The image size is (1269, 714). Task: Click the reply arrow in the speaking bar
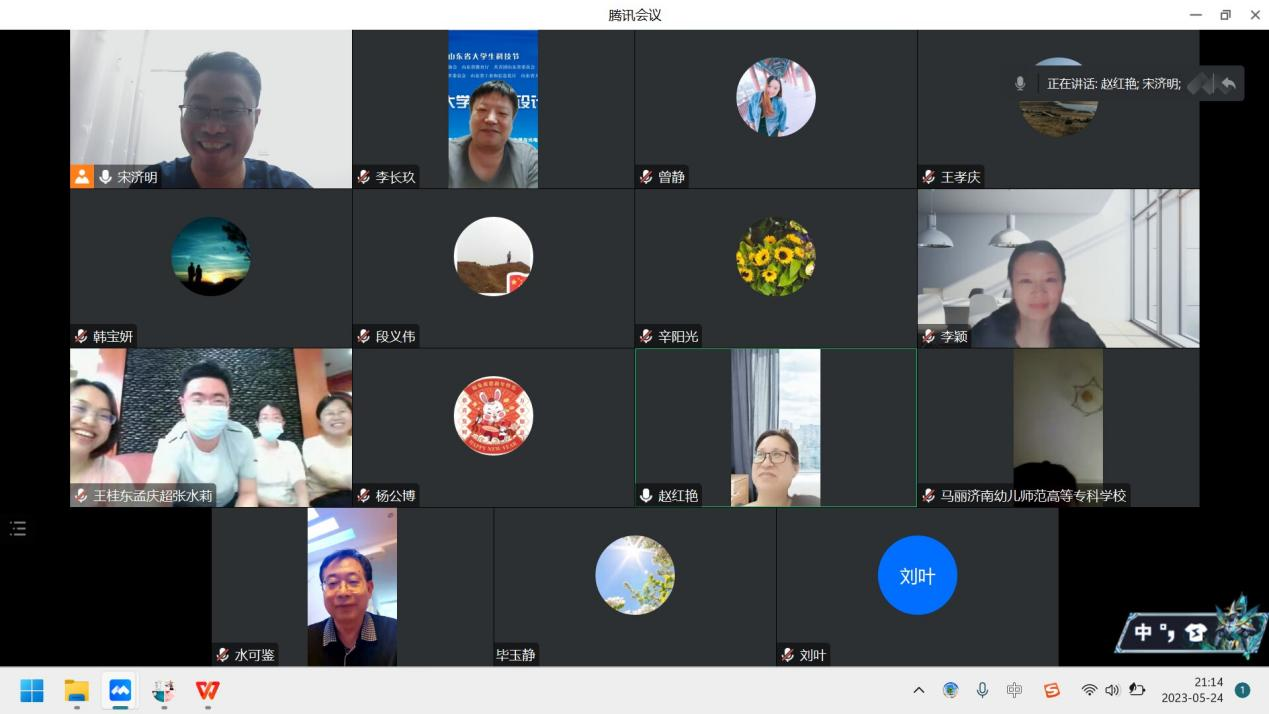(1228, 84)
